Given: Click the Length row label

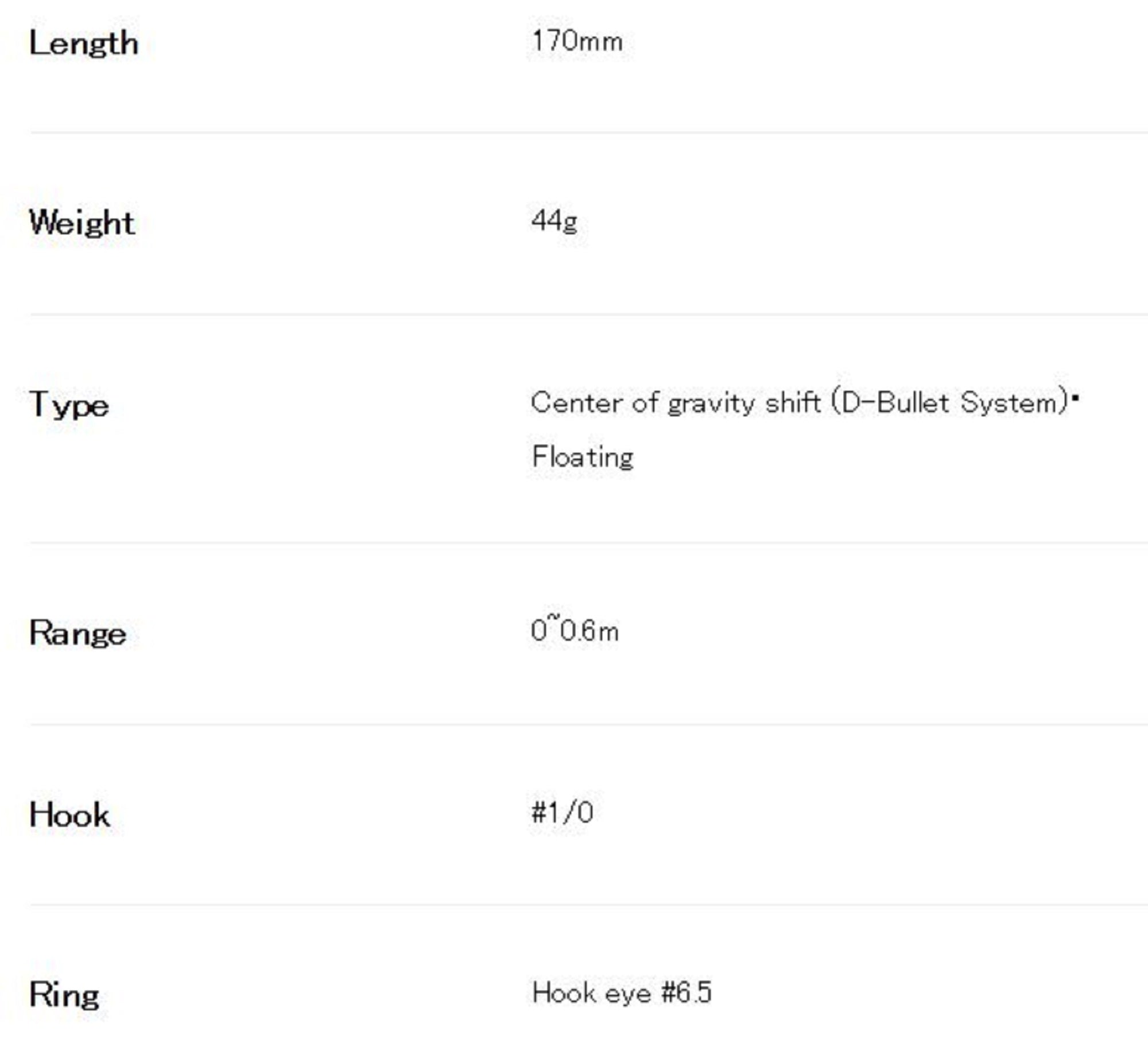Looking at the screenshot, I should point(84,44).
